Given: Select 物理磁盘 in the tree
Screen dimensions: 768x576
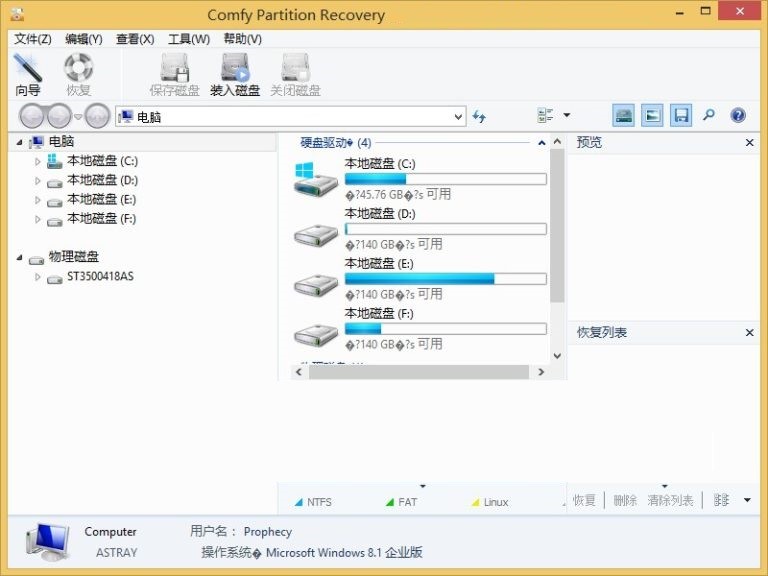Looking at the screenshot, I should click(73, 257).
